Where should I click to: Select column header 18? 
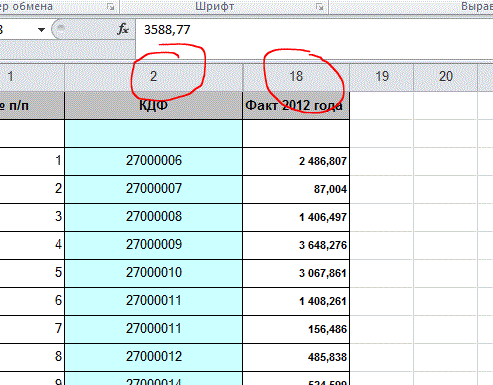(296, 77)
